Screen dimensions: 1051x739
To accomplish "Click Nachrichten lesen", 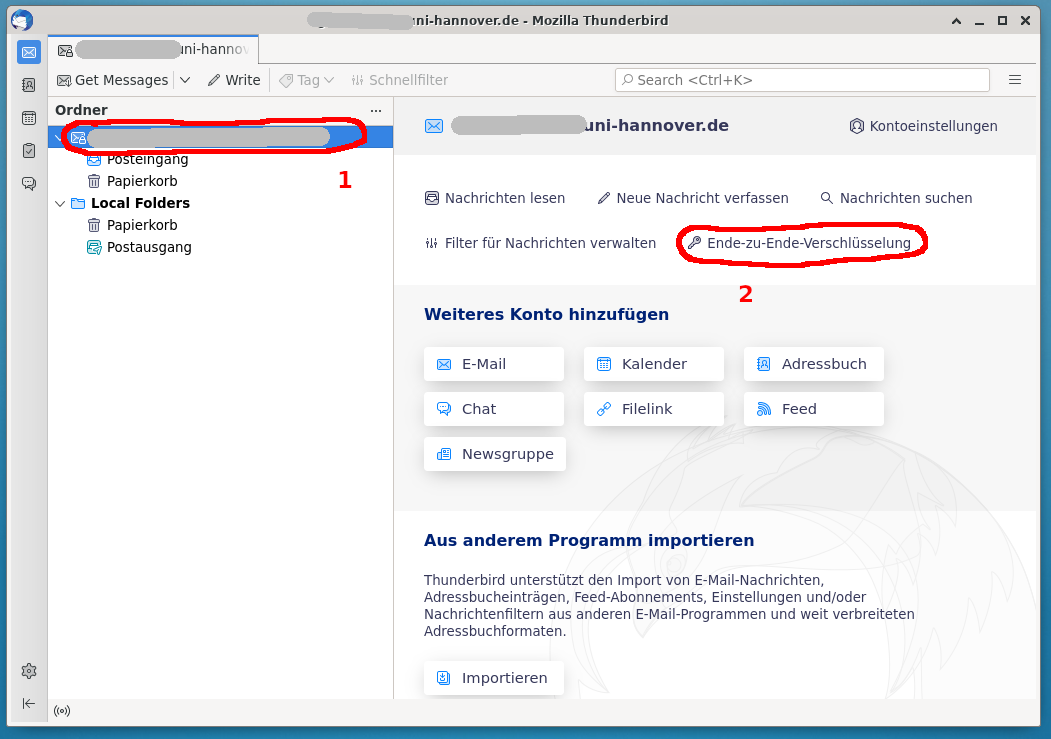I will pos(495,198).
